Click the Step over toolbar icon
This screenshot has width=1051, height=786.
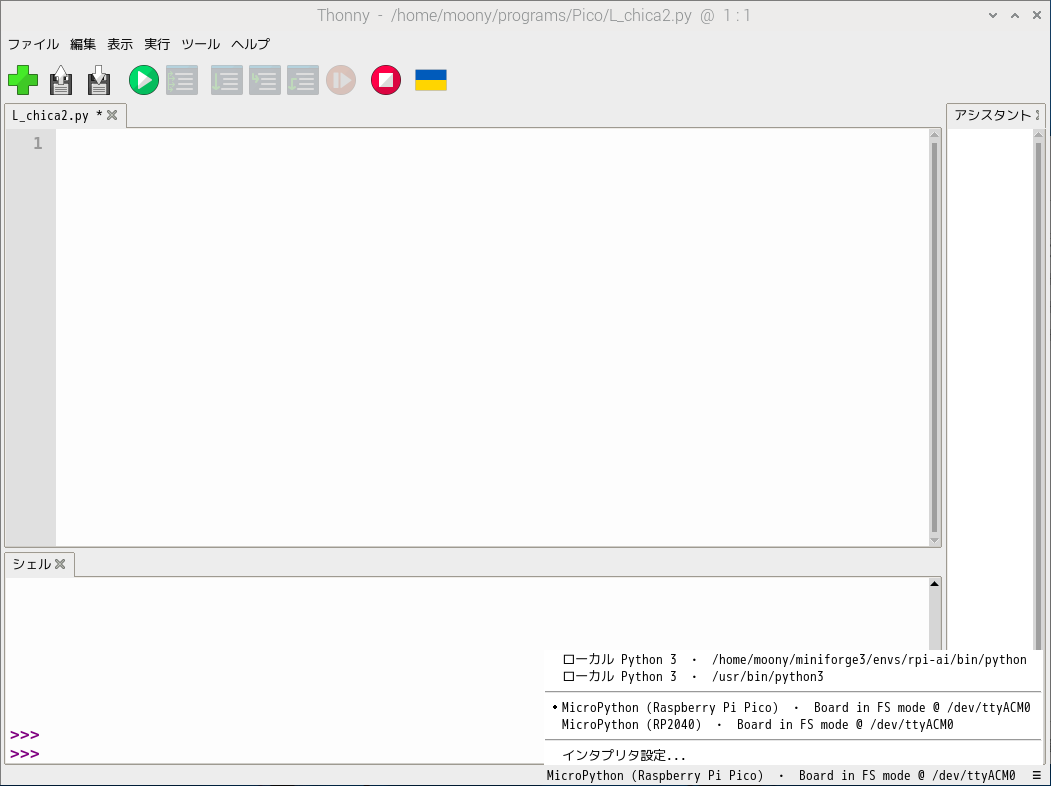click(227, 80)
